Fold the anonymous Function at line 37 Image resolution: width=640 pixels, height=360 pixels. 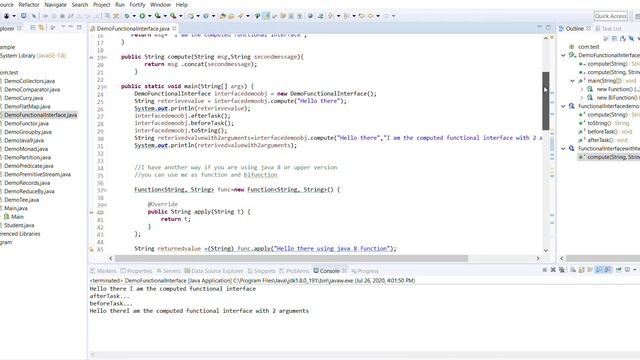pos(105,190)
